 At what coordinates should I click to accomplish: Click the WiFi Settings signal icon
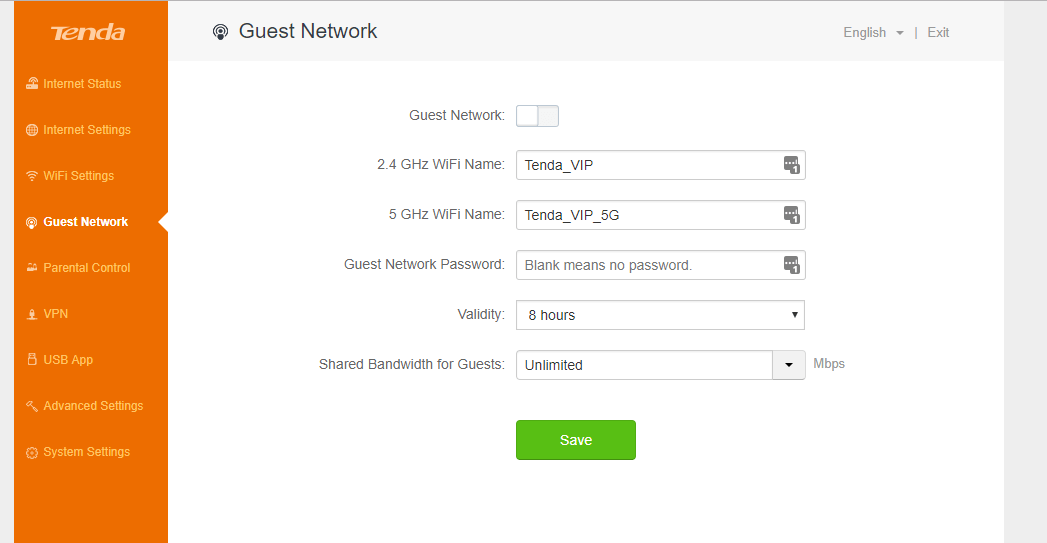tap(32, 176)
